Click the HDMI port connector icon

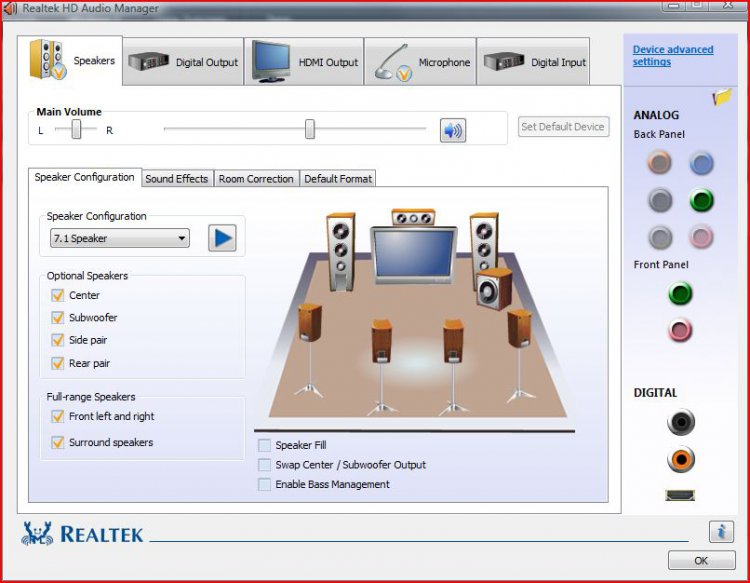[680, 495]
